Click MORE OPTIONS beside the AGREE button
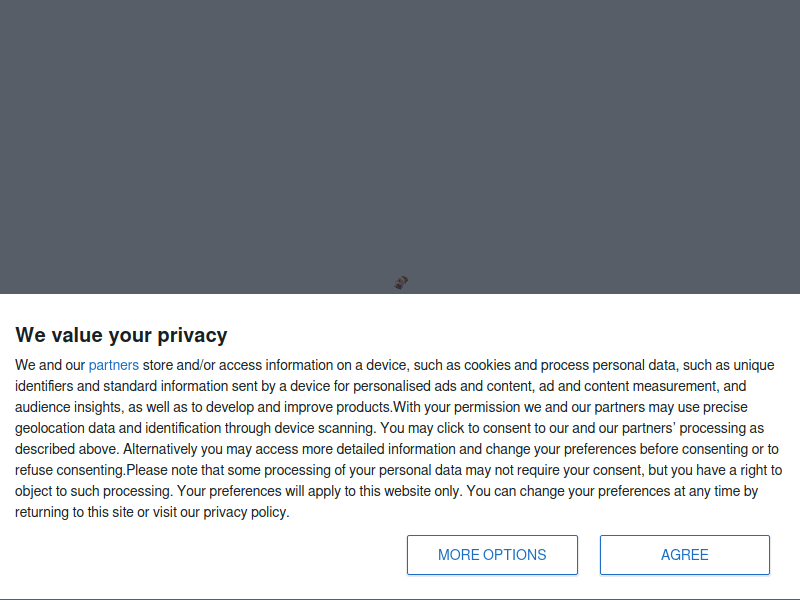The height and width of the screenshot is (600, 800). point(492,555)
